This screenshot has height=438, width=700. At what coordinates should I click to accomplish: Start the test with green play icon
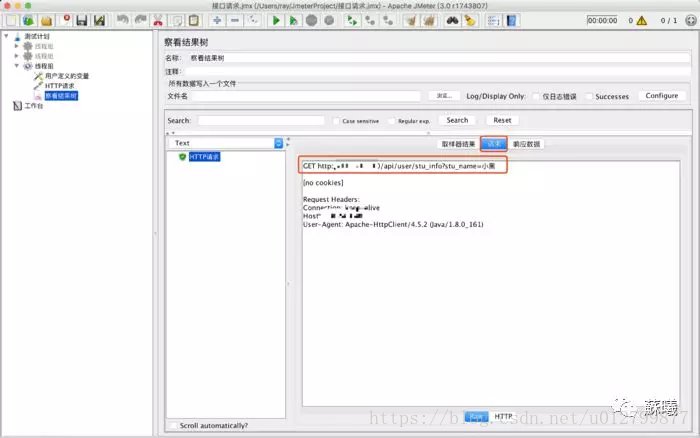[x=276, y=21]
